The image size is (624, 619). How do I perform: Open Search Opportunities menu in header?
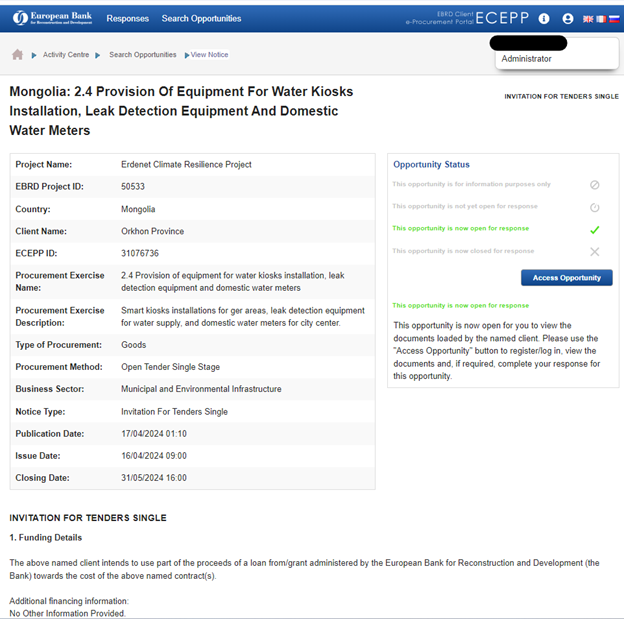tap(201, 19)
